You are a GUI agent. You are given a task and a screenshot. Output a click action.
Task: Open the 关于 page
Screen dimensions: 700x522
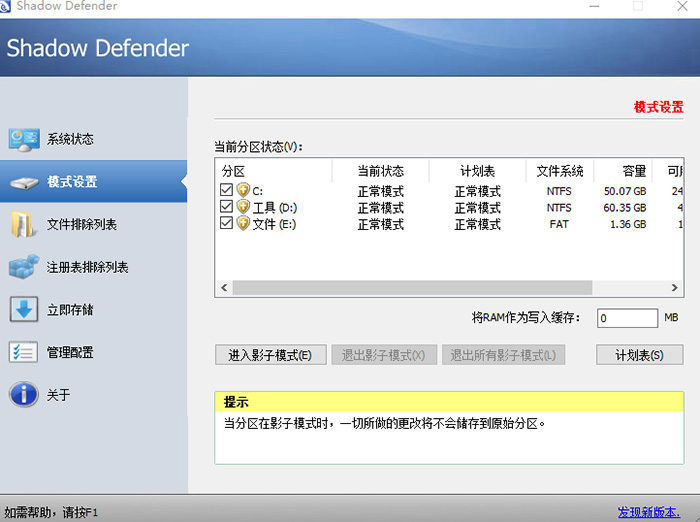[x=93, y=395]
